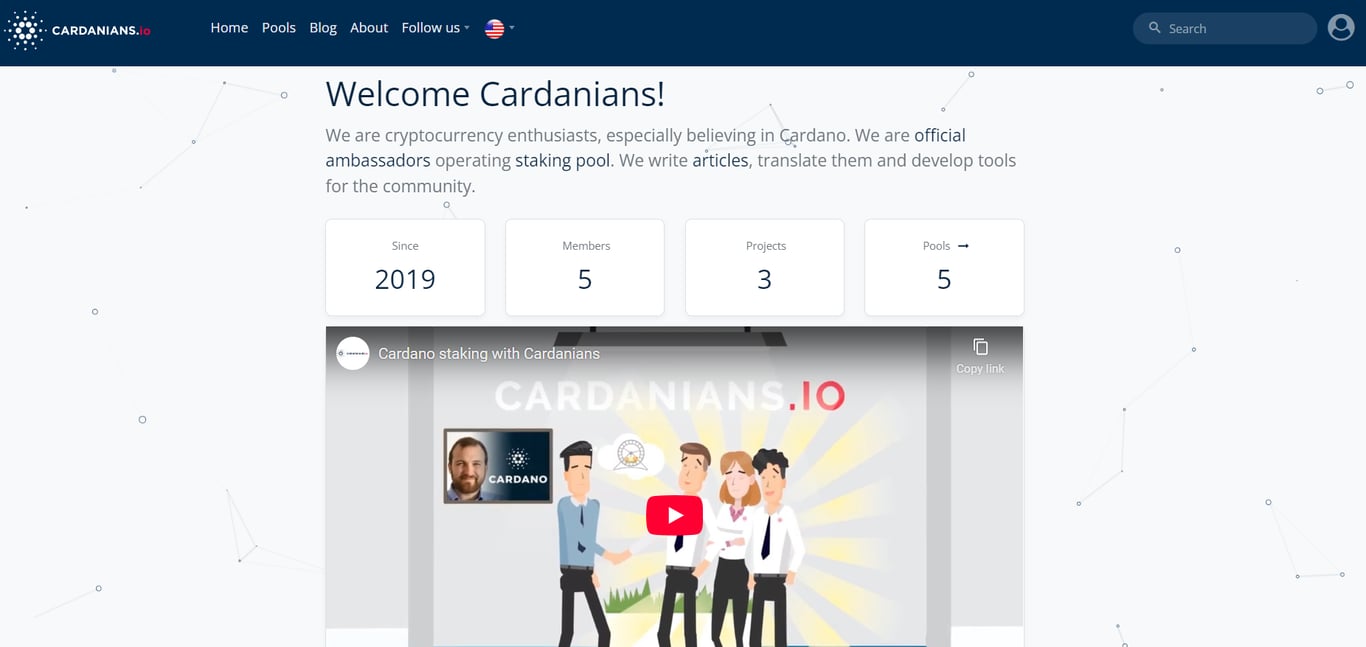Select the Home menu item
The height and width of the screenshot is (647, 1366).
point(228,27)
